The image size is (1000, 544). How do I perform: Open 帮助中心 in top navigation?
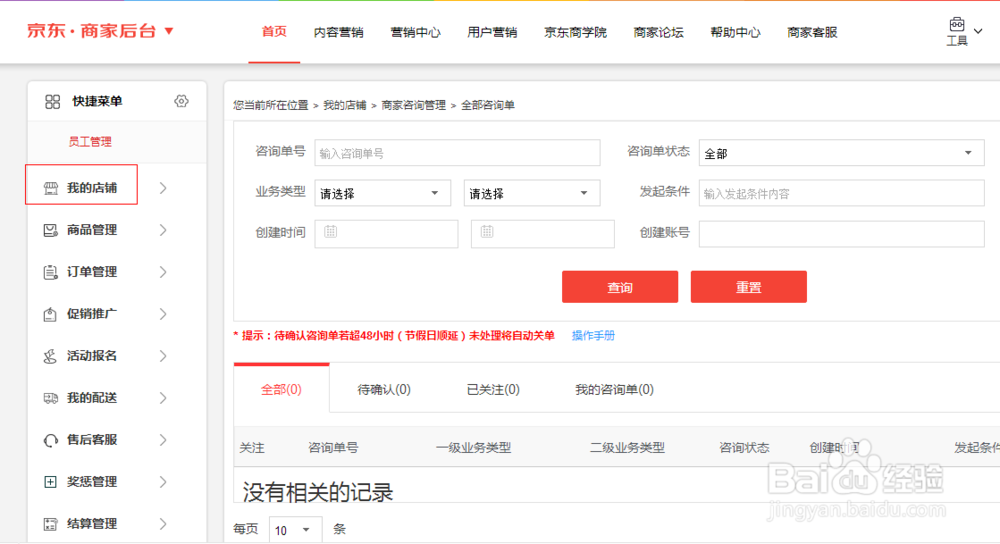pos(735,32)
